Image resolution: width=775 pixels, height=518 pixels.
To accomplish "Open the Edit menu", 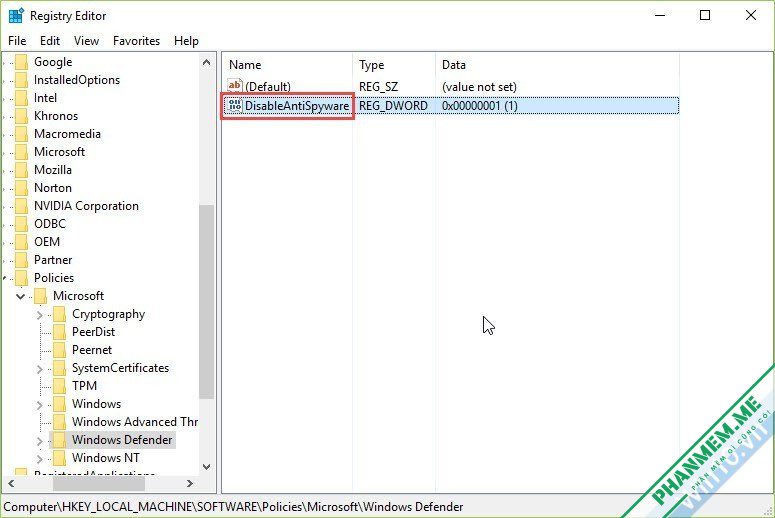I will [x=50, y=41].
